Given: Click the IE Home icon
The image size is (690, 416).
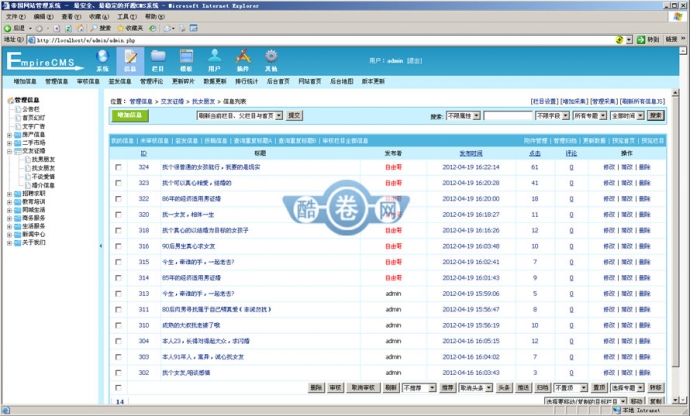Looking at the screenshot, I should (x=80, y=28).
